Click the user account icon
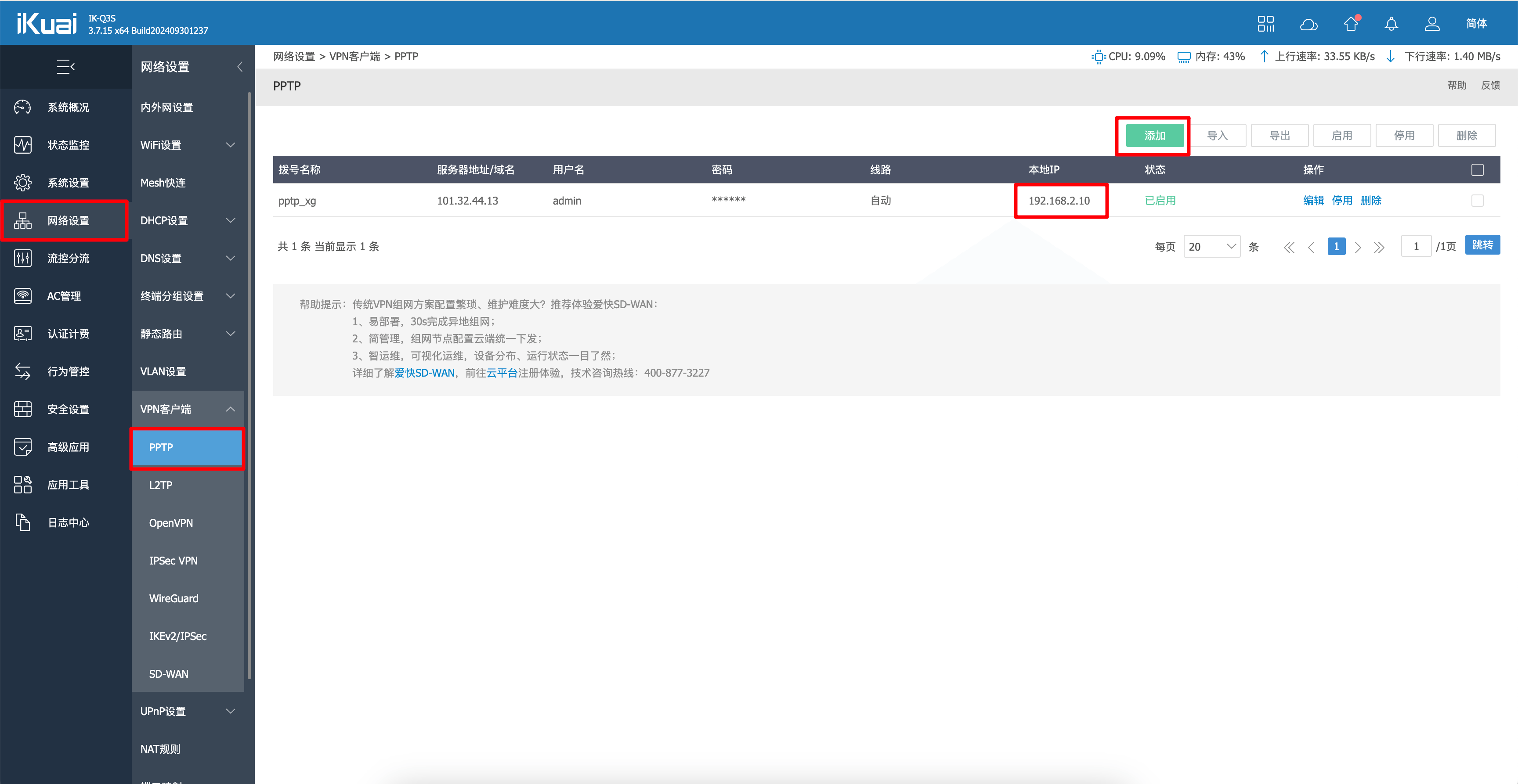This screenshot has width=1518, height=784. click(1432, 24)
